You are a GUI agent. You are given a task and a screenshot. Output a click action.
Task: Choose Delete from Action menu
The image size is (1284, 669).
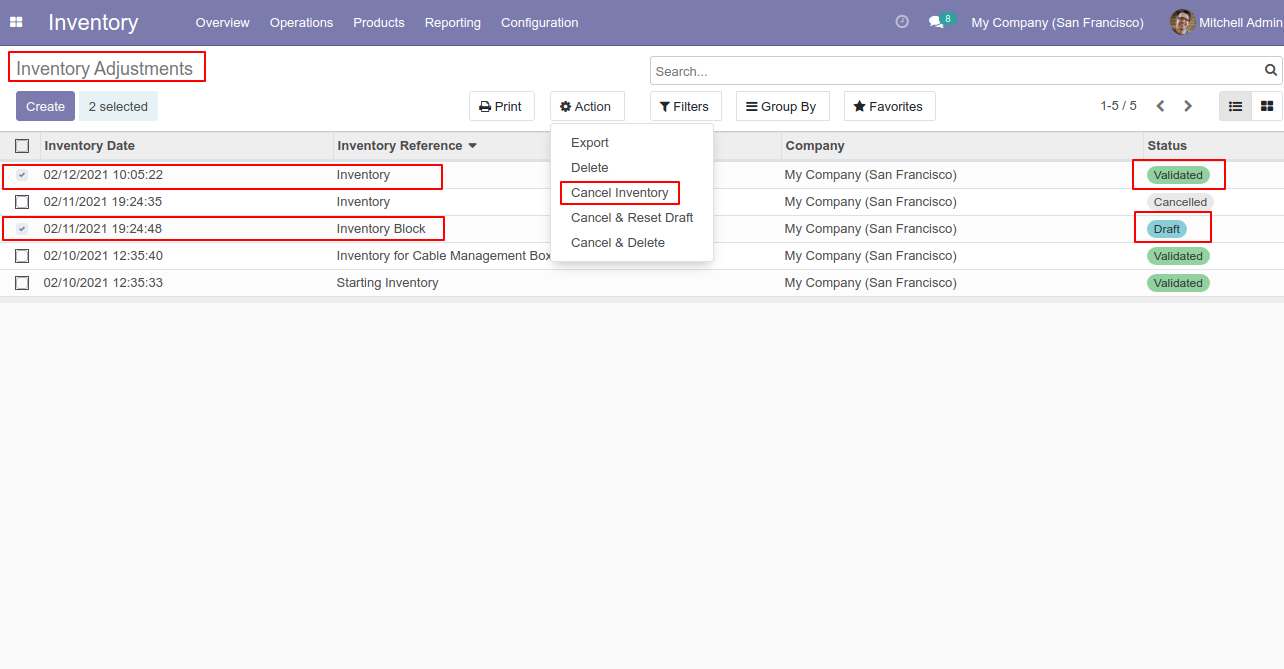tap(590, 168)
